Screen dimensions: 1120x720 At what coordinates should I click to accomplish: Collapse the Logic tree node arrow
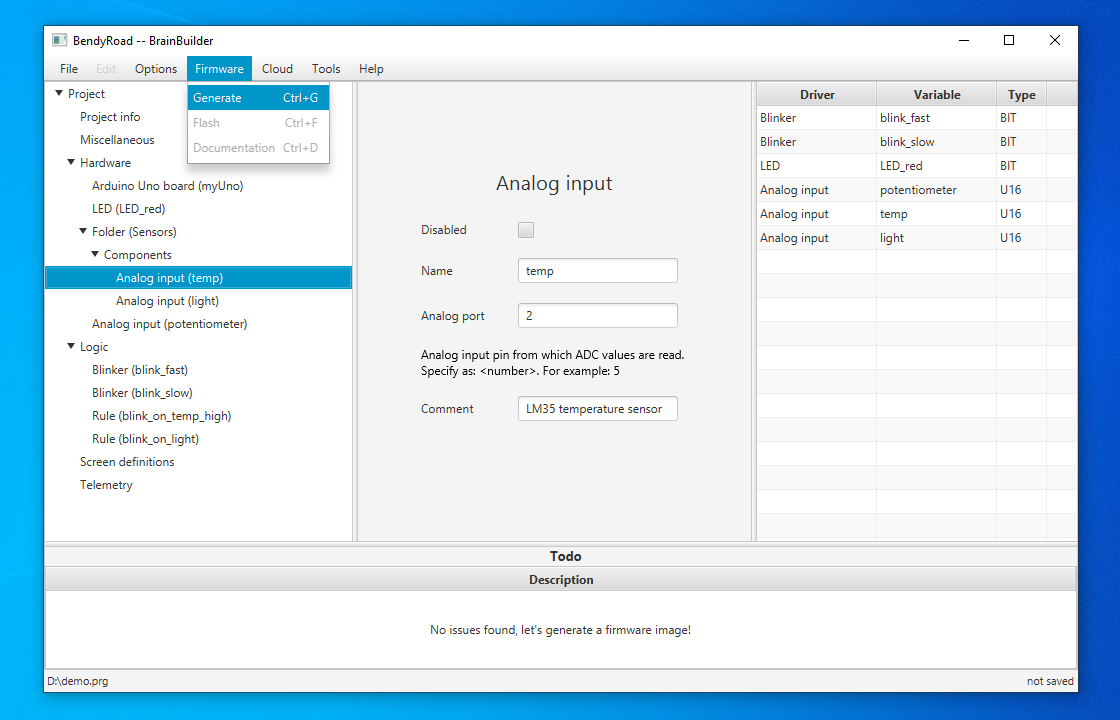click(x=71, y=346)
